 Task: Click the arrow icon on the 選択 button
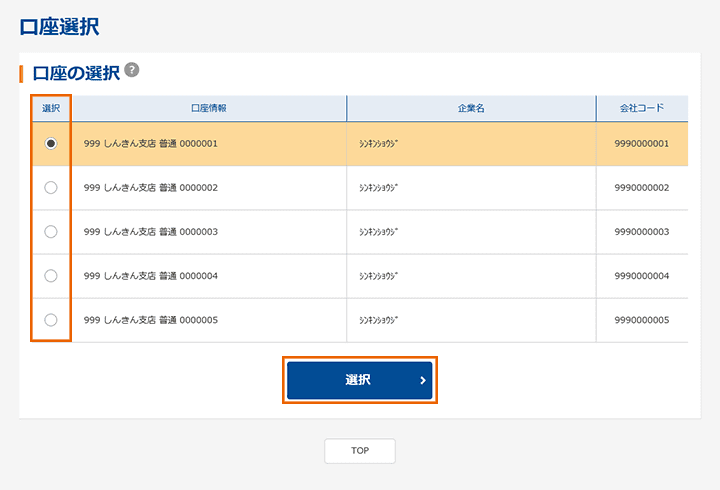pyautogui.click(x=423, y=380)
